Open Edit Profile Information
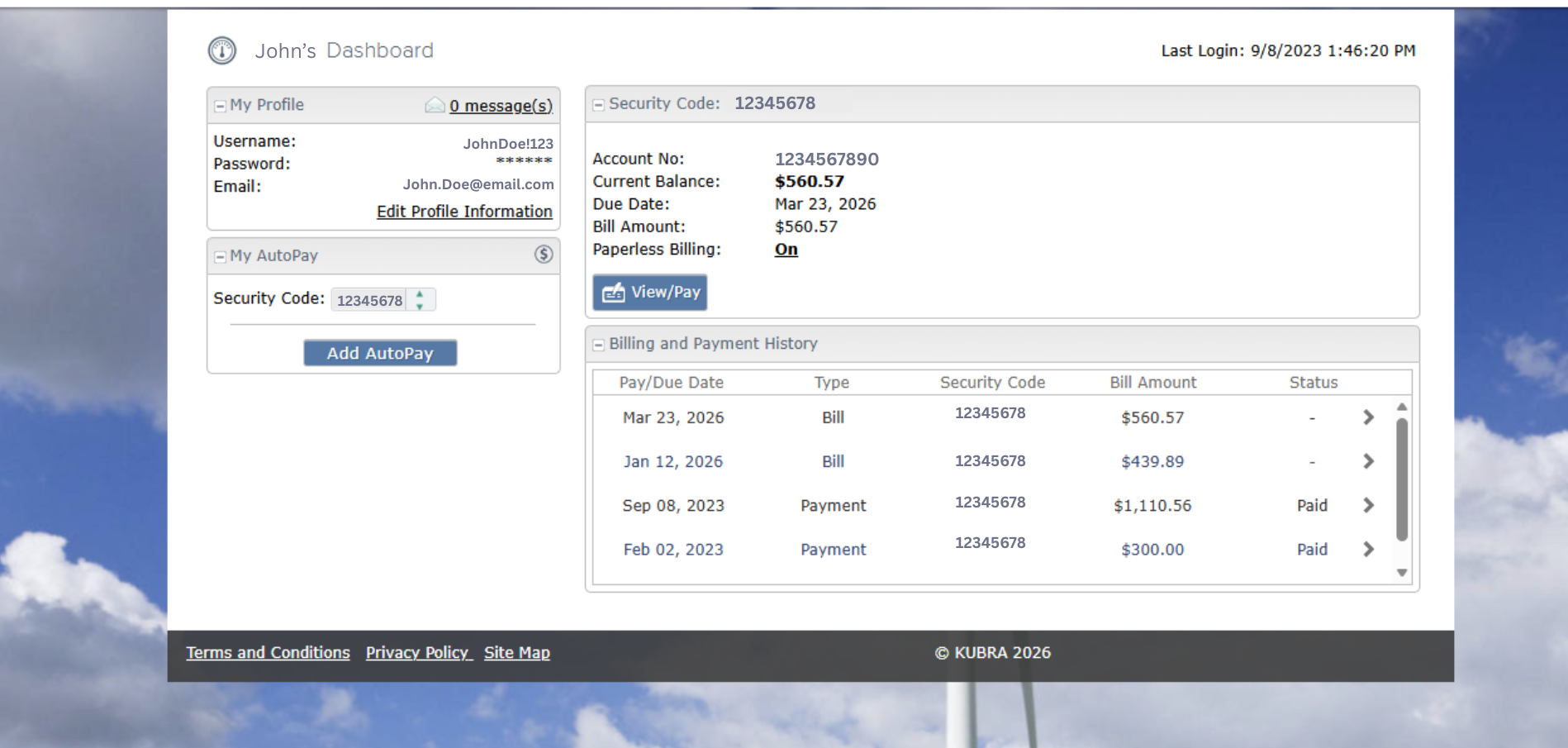 pyautogui.click(x=464, y=212)
